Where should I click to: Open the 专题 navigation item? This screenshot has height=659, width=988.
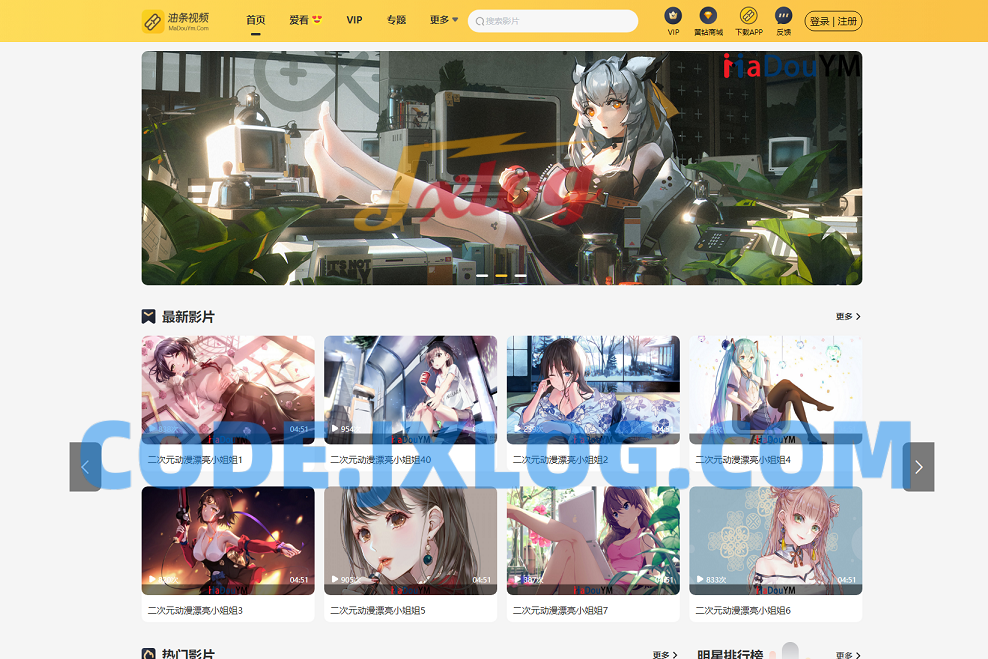(x=396, y=20)
